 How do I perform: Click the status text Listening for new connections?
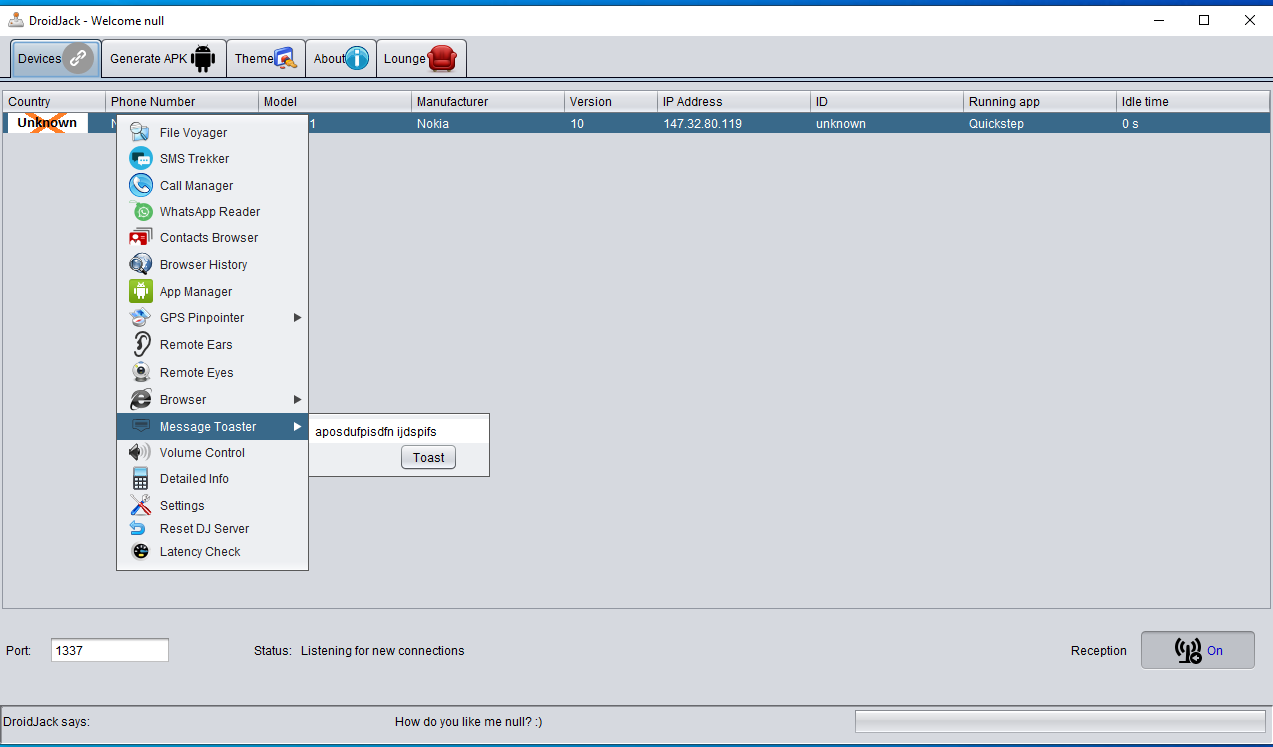[383, 651]
